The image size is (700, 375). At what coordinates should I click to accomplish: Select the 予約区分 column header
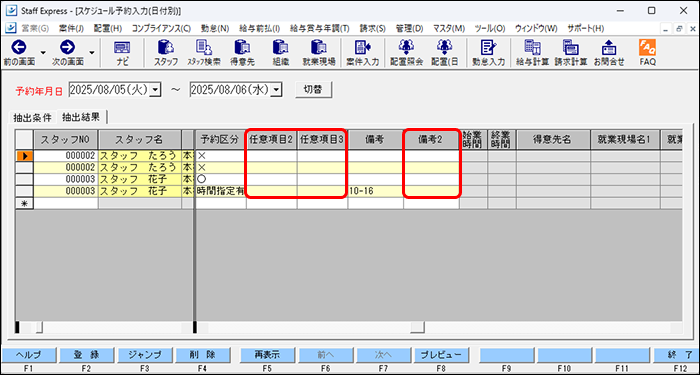click(x=221, y=140)
